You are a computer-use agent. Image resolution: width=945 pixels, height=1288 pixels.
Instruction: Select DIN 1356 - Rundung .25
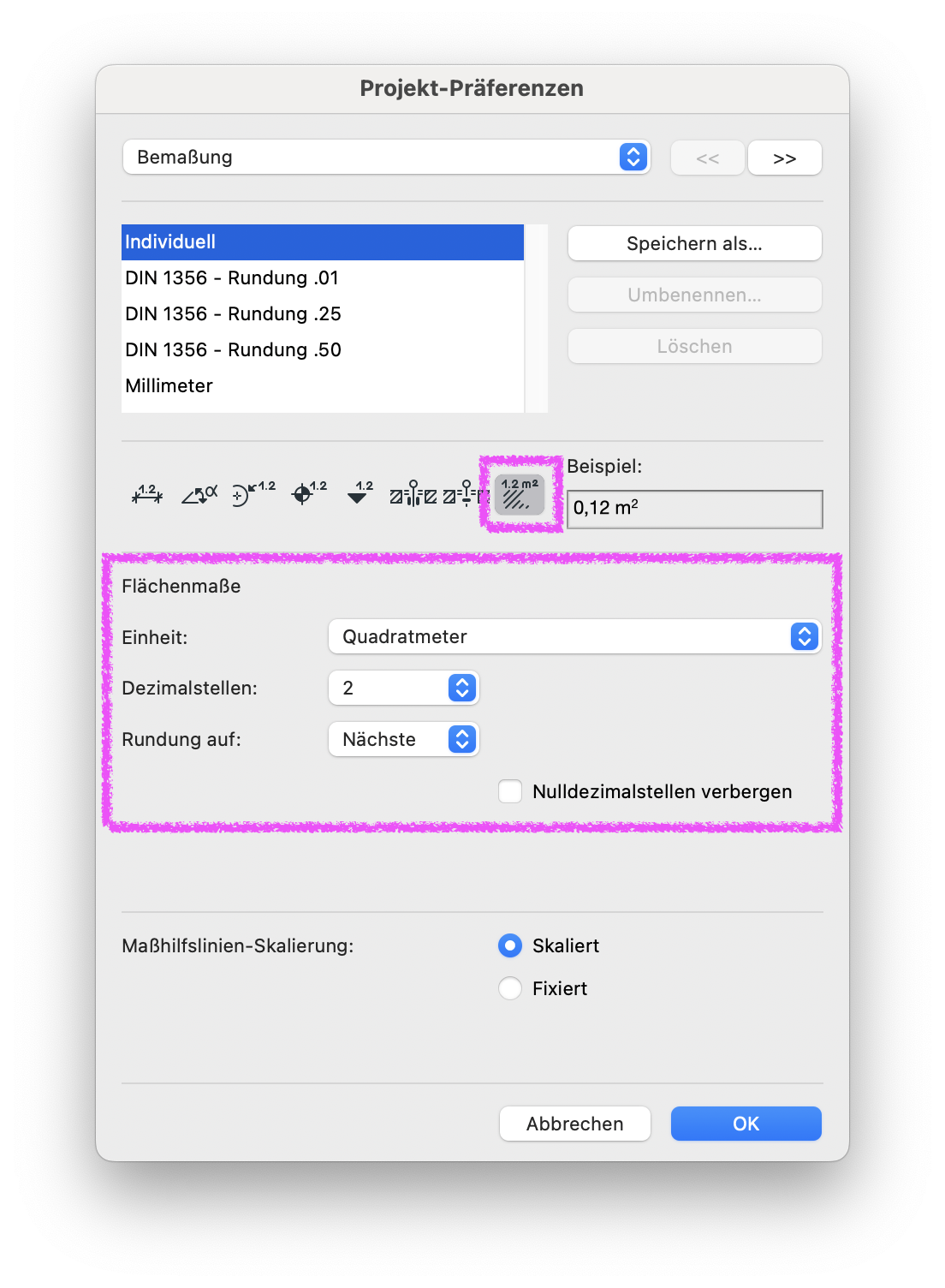coord(323,314)
